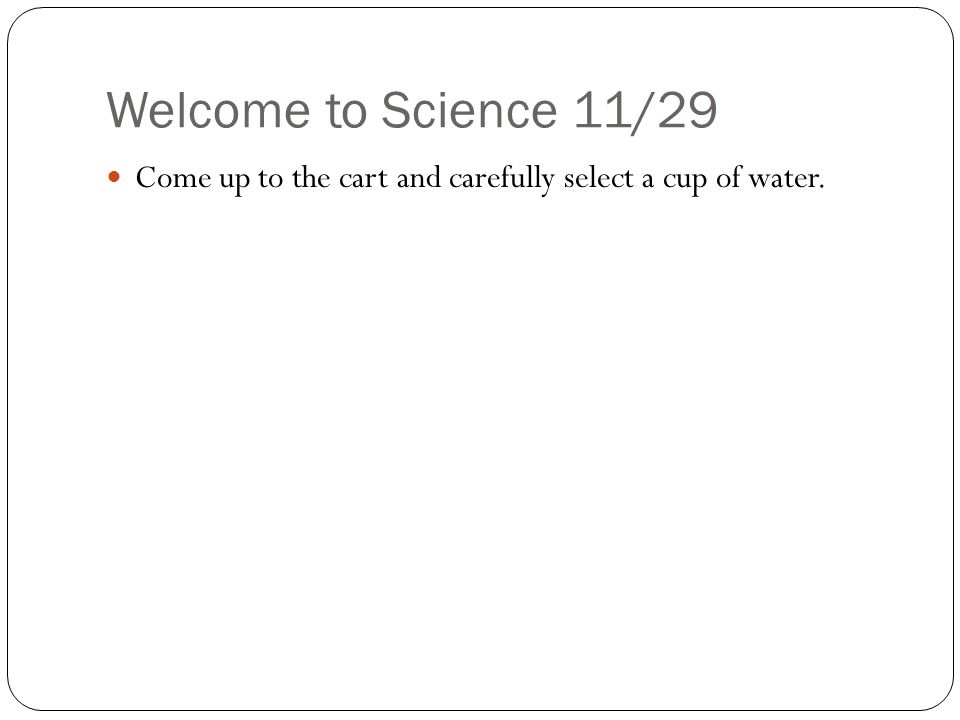Click the word "carefully" in the bullet
960x720 pixels.
click(502, 179)
